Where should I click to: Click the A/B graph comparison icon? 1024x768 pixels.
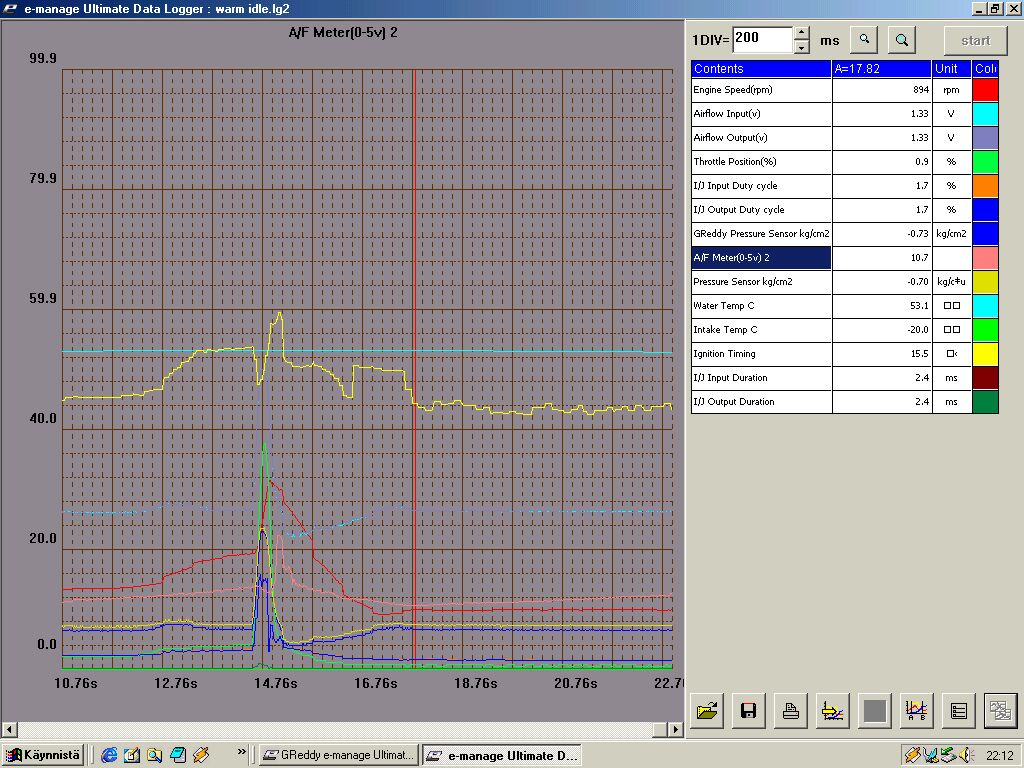click(x=915, y=711)
